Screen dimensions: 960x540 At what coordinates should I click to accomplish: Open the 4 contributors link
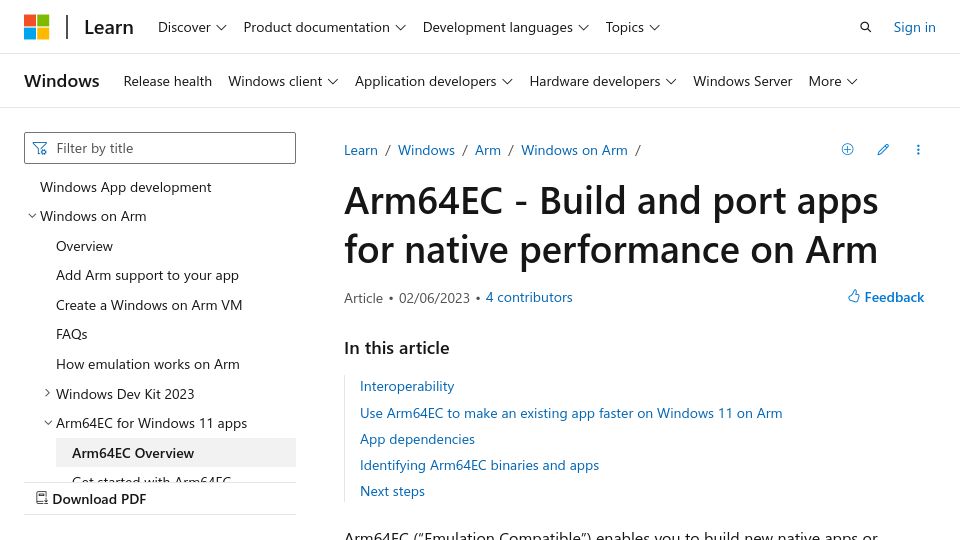(529, 298)
